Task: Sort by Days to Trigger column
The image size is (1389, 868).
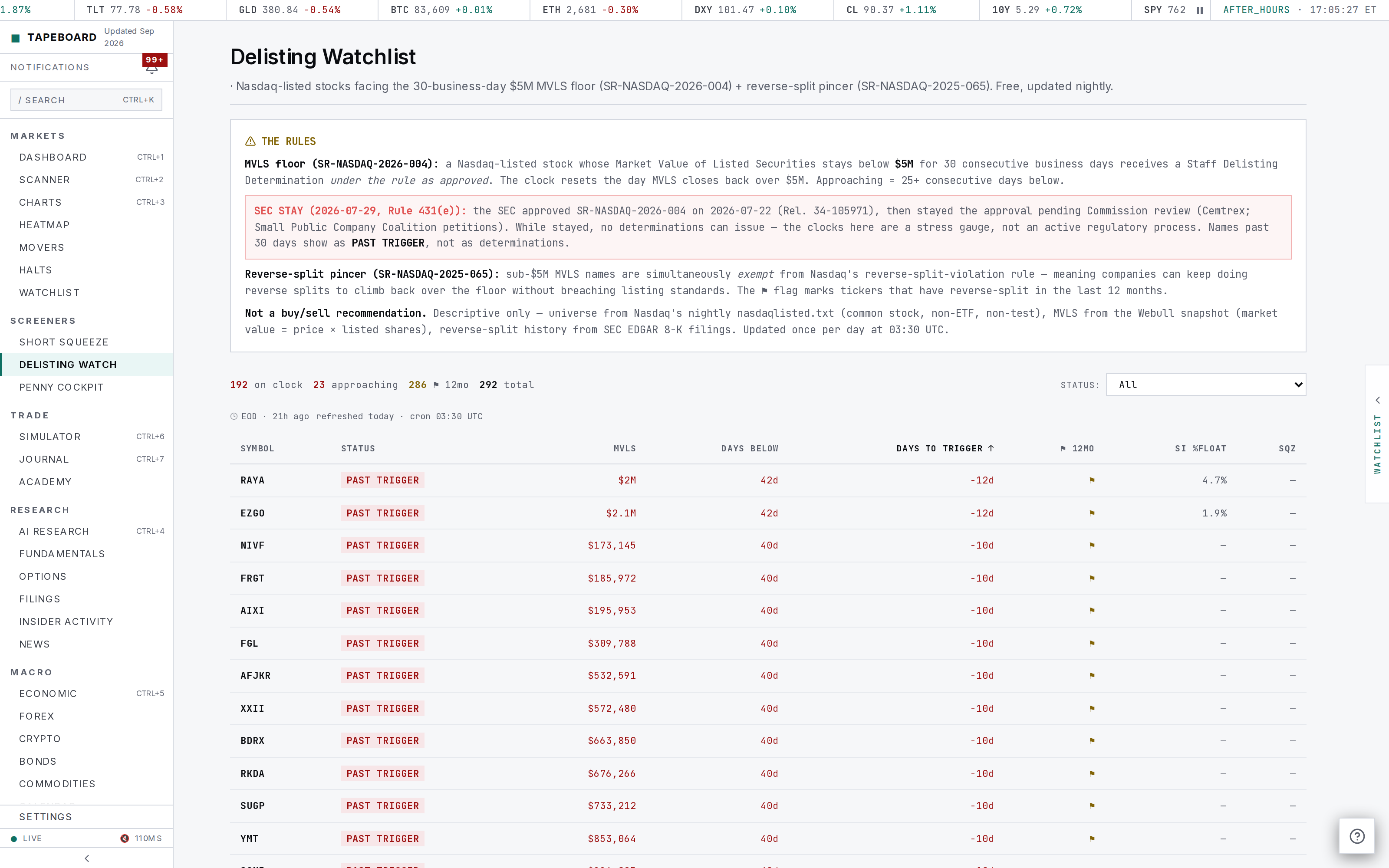Action: click(945, 448)
